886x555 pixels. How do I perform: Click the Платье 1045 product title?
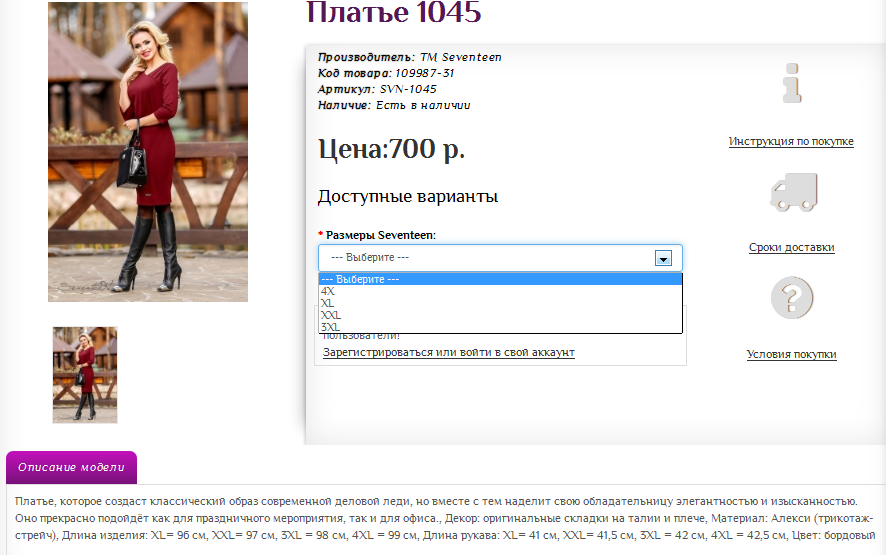[394, 12]
